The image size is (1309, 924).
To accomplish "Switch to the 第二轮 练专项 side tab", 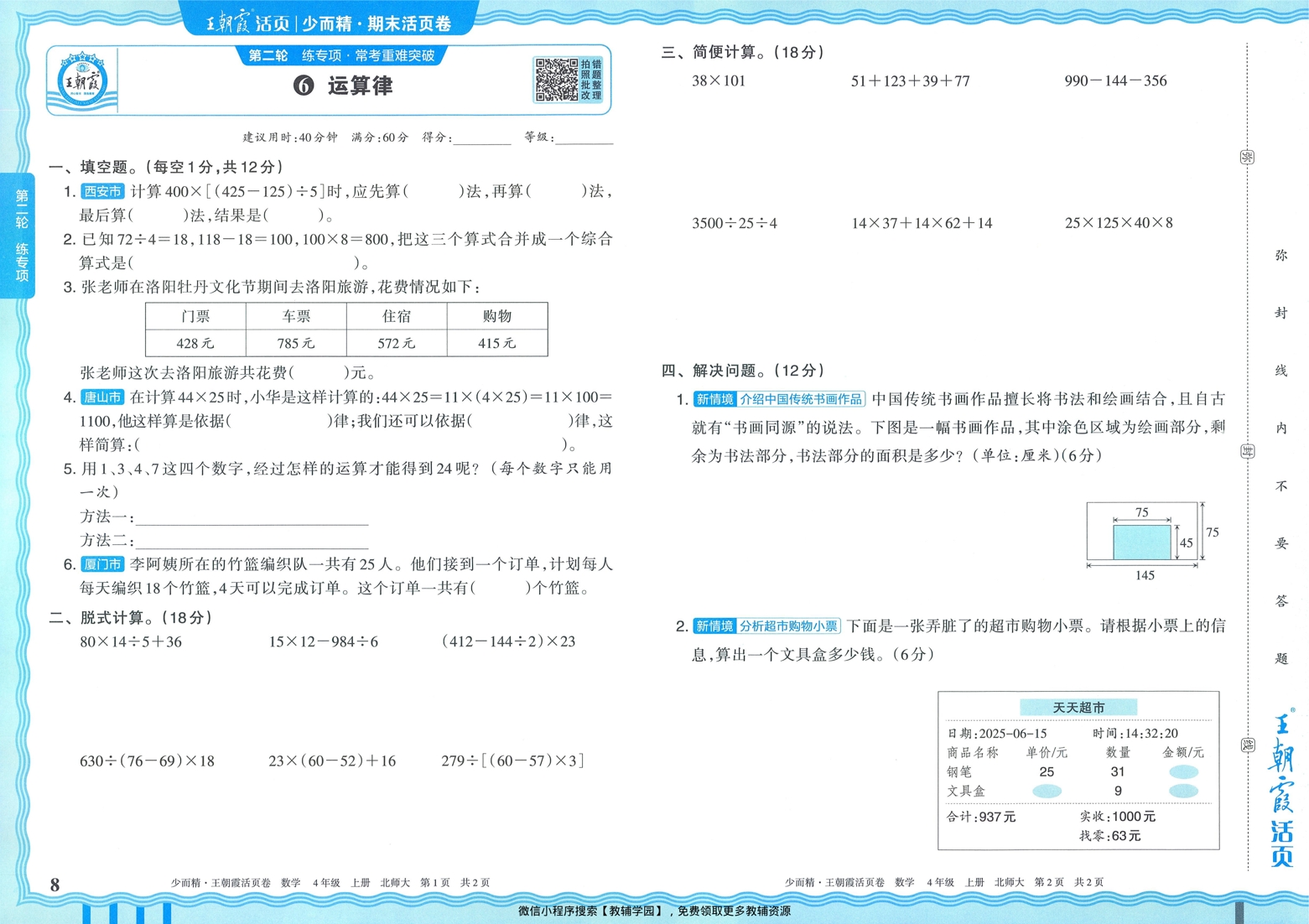I will click(x=22, y=233).
